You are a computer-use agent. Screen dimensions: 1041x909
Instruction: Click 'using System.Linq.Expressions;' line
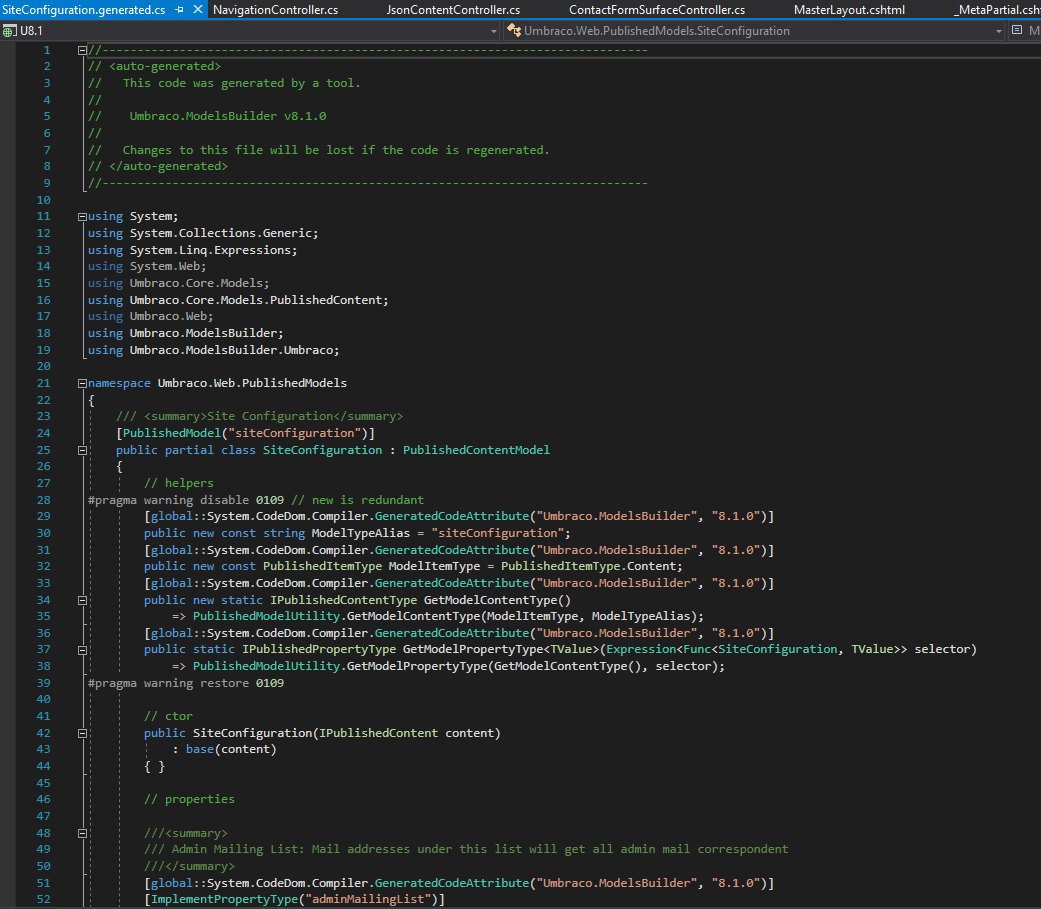coord(193,250)
